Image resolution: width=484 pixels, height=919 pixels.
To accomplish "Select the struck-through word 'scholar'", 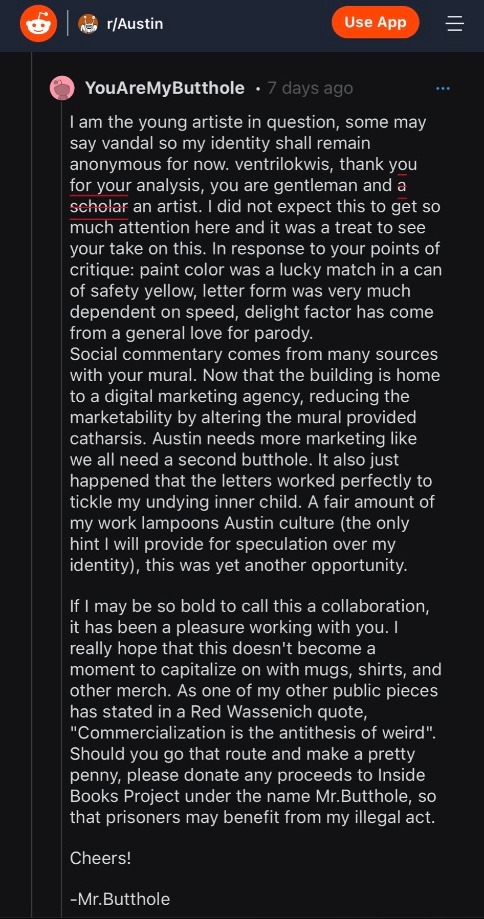I will pyautogui.click(x=98, y=207).
